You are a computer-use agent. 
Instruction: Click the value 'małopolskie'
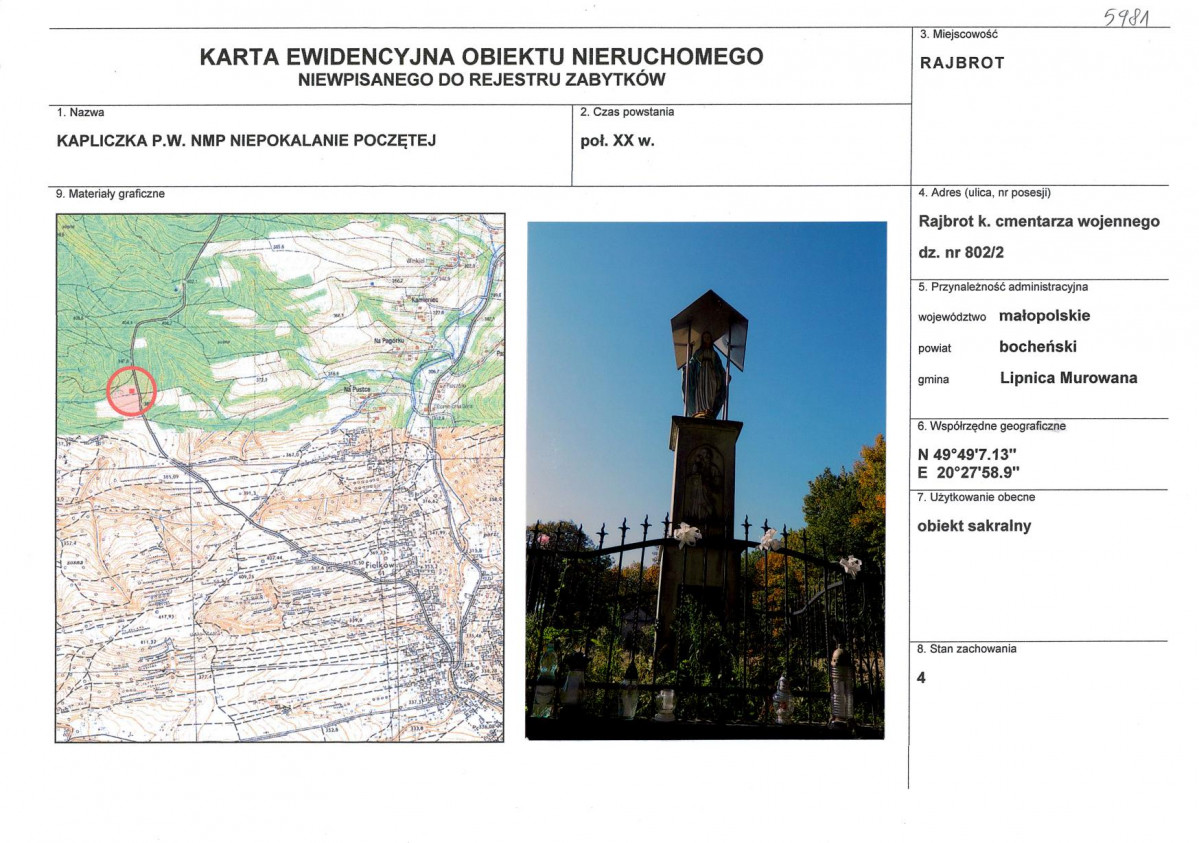(x=1045, y=316)
